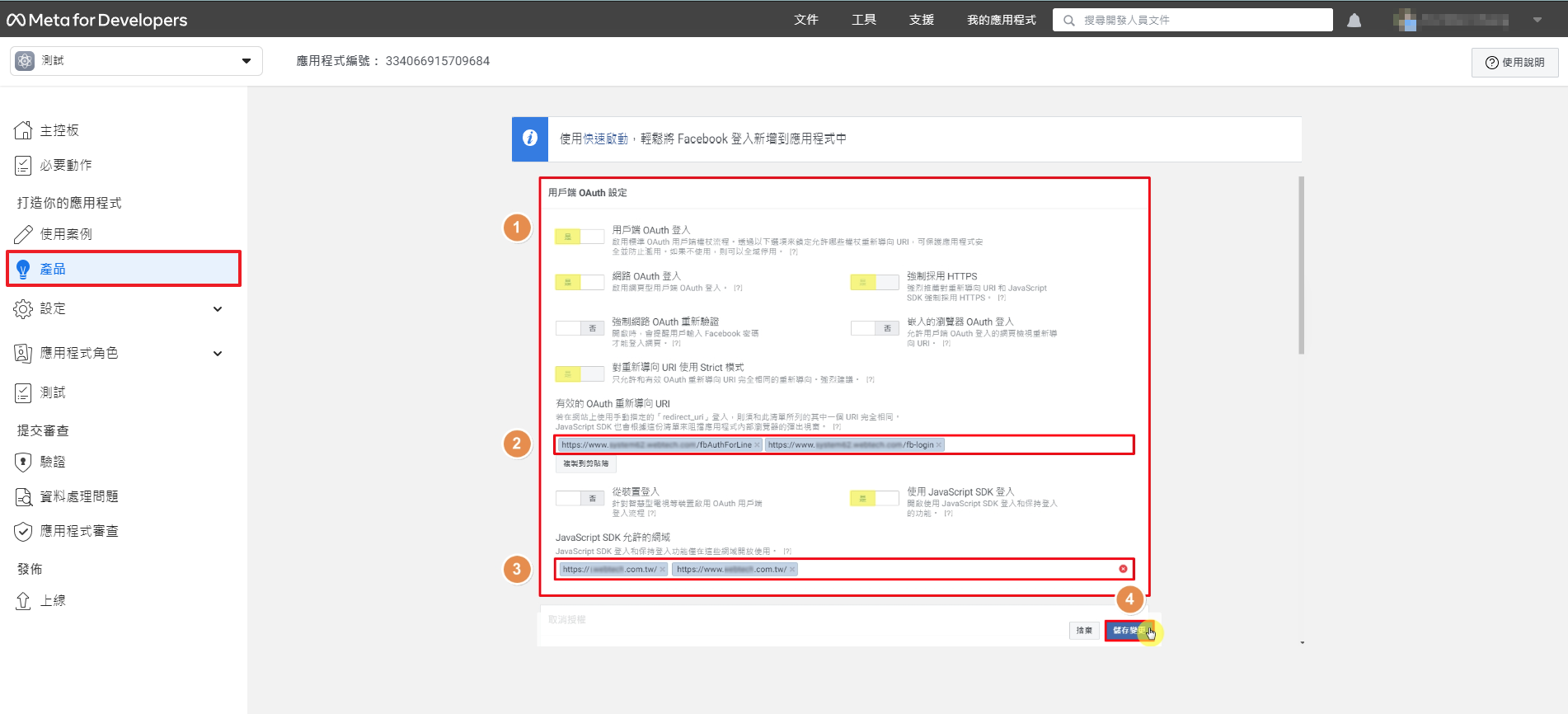The height and width of the screenshot is (714, 1568).
Task: Toggle 用戶端 OAuth 登入 switch
Action: (x=580, y=237)
